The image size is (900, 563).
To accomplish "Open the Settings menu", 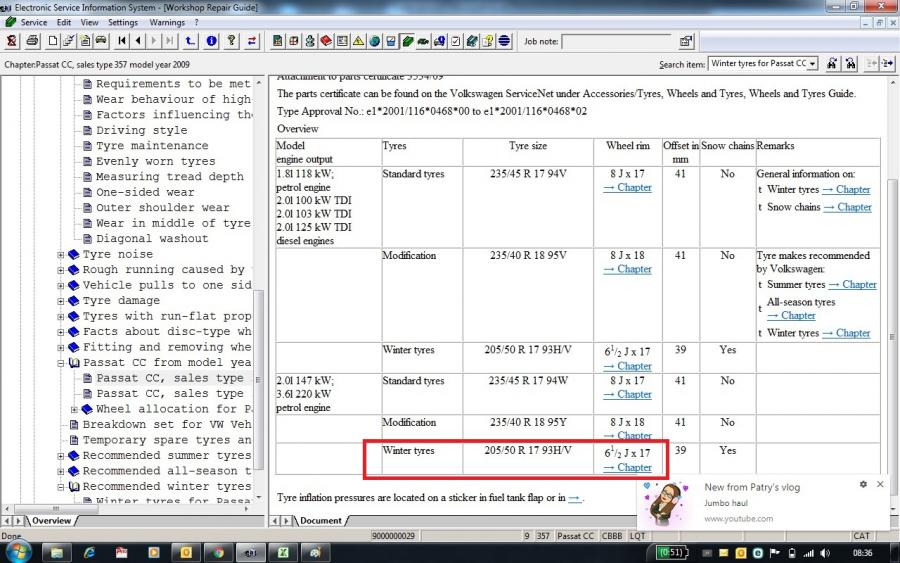I will coord(123,22).
